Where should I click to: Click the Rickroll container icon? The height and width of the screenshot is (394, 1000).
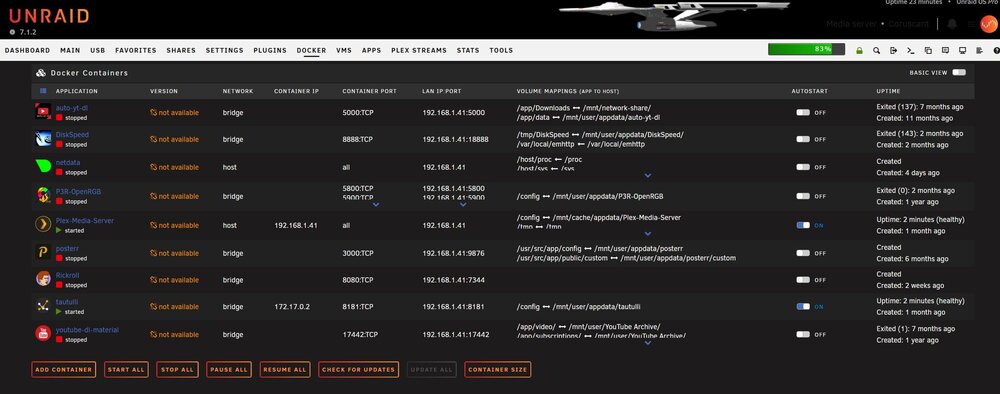43,279
